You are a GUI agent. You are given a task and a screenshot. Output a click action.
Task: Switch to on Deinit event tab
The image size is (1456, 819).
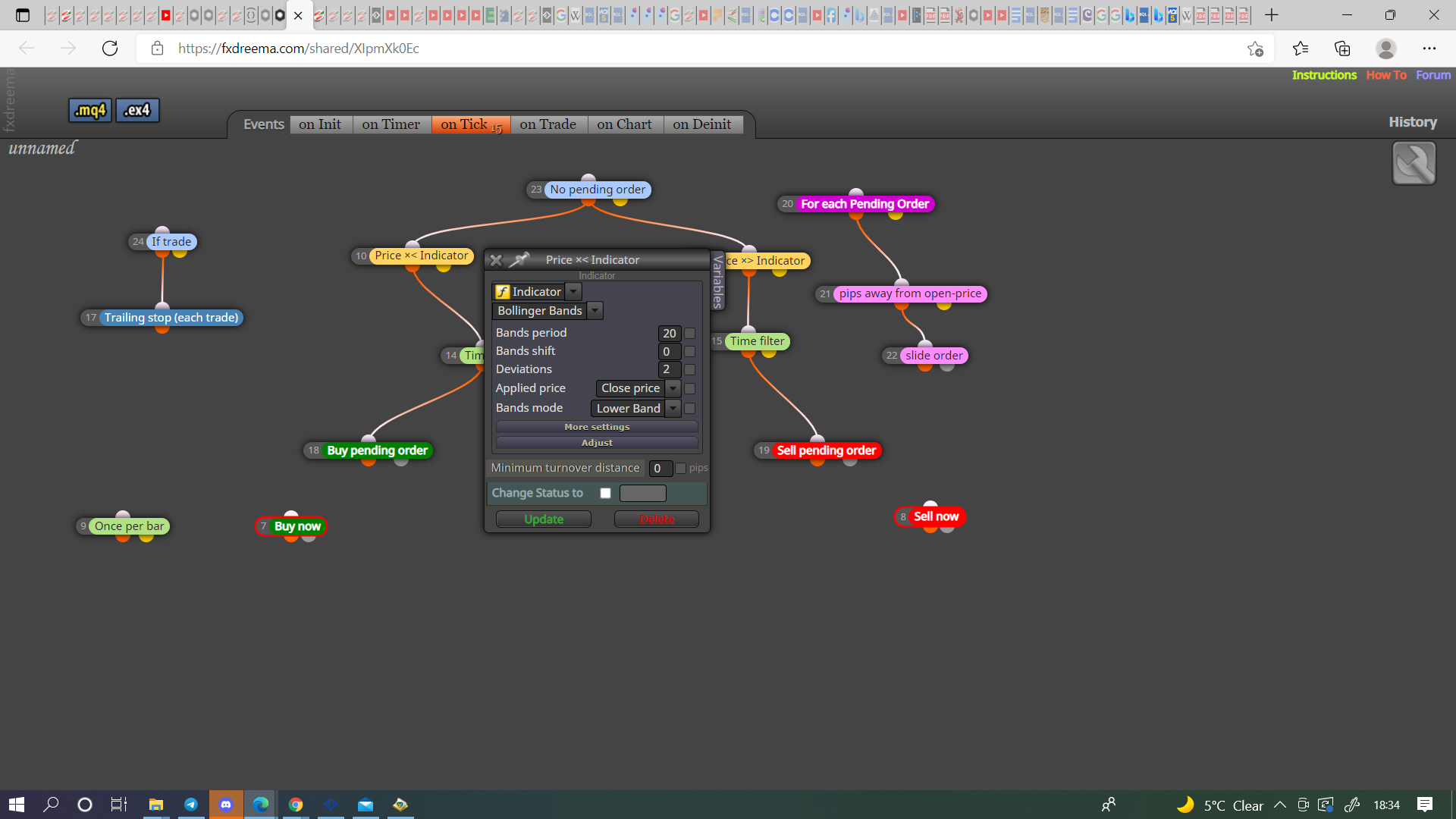[702, 124]
